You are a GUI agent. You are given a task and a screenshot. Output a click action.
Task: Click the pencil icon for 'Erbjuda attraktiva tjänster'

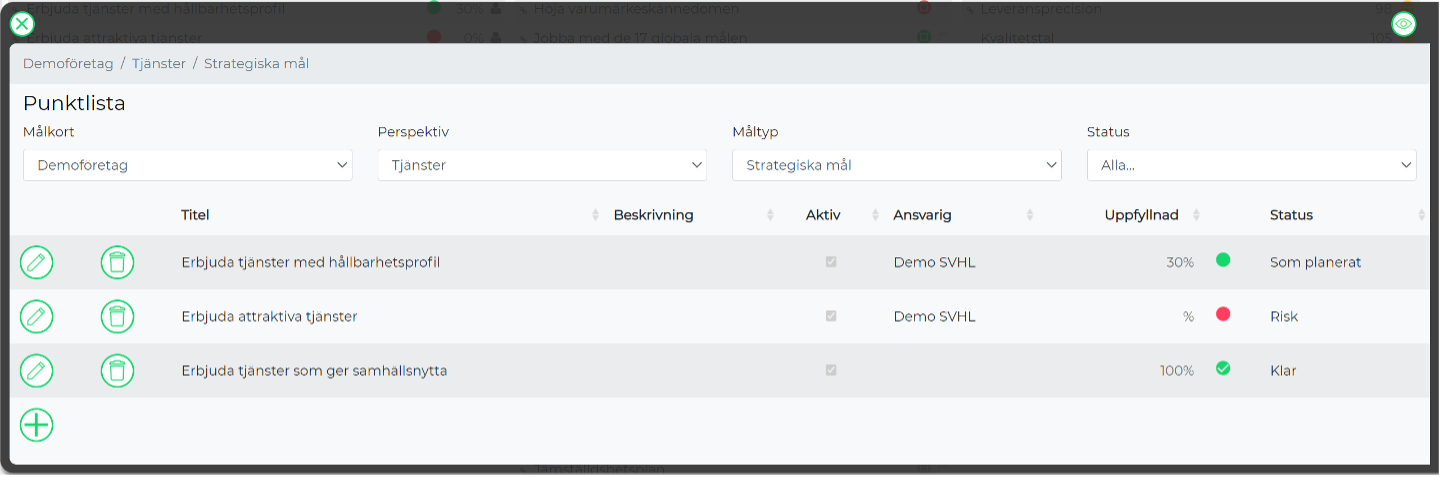click(x=37, y=316)
